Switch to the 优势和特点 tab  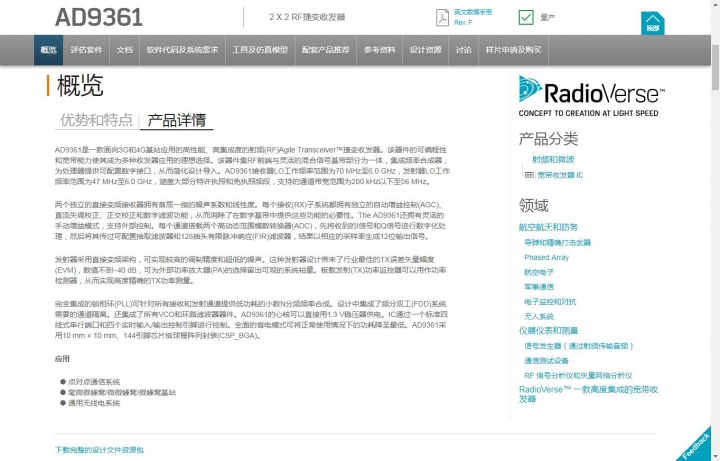pyautogui.click(x=96, y=120)
